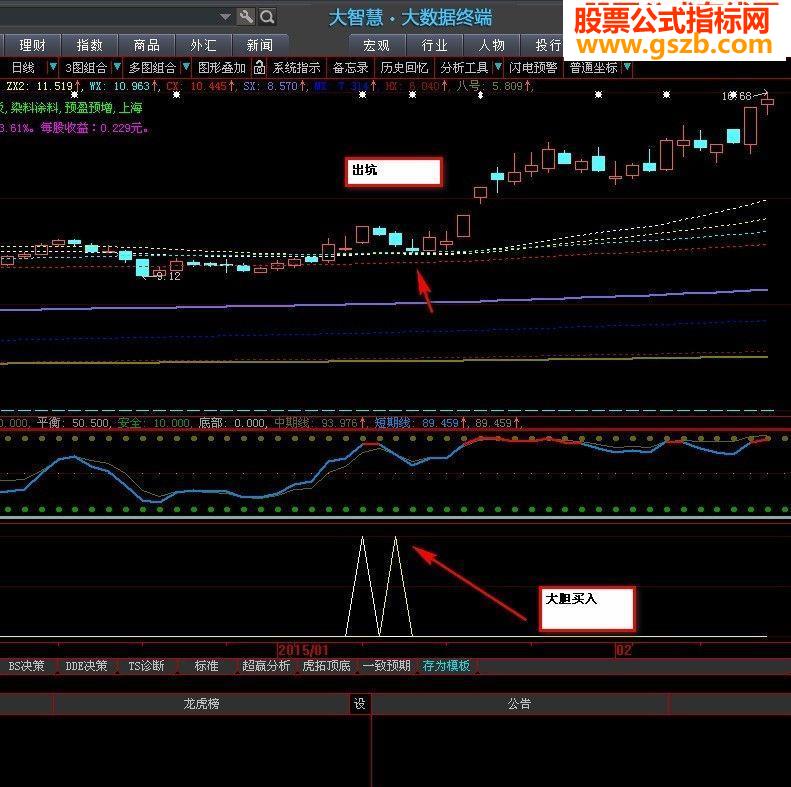Image resolution: width=791 pixels, height=787 pixels.
Task: Switch to the BS决策 indicator tab
Action: point(26,666)
